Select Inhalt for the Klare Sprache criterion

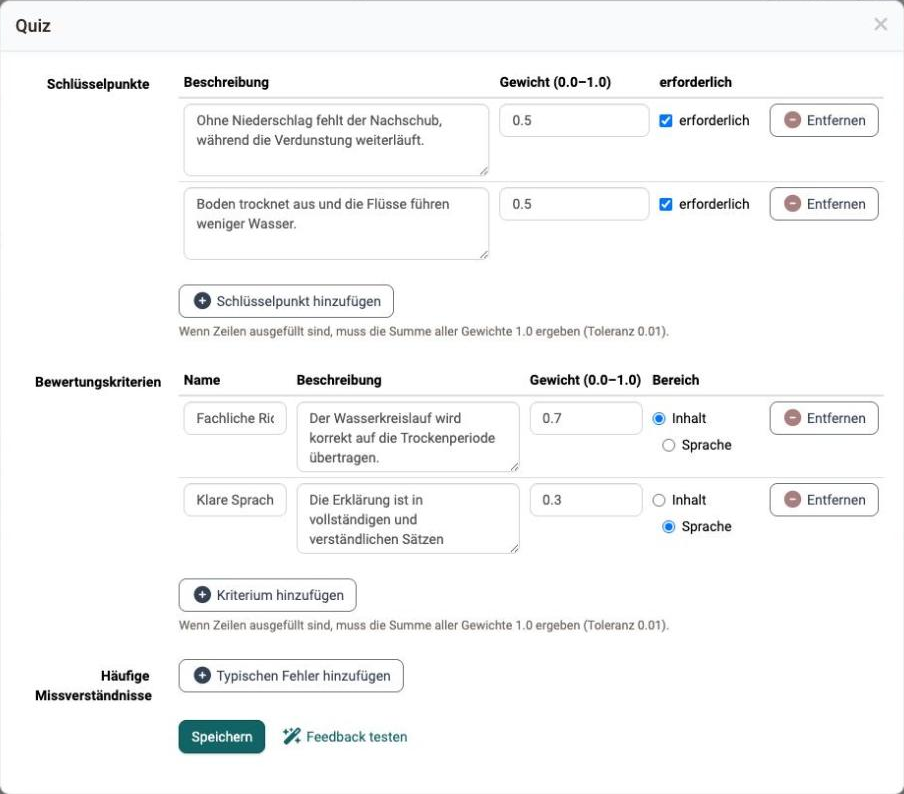coord(658,500)
